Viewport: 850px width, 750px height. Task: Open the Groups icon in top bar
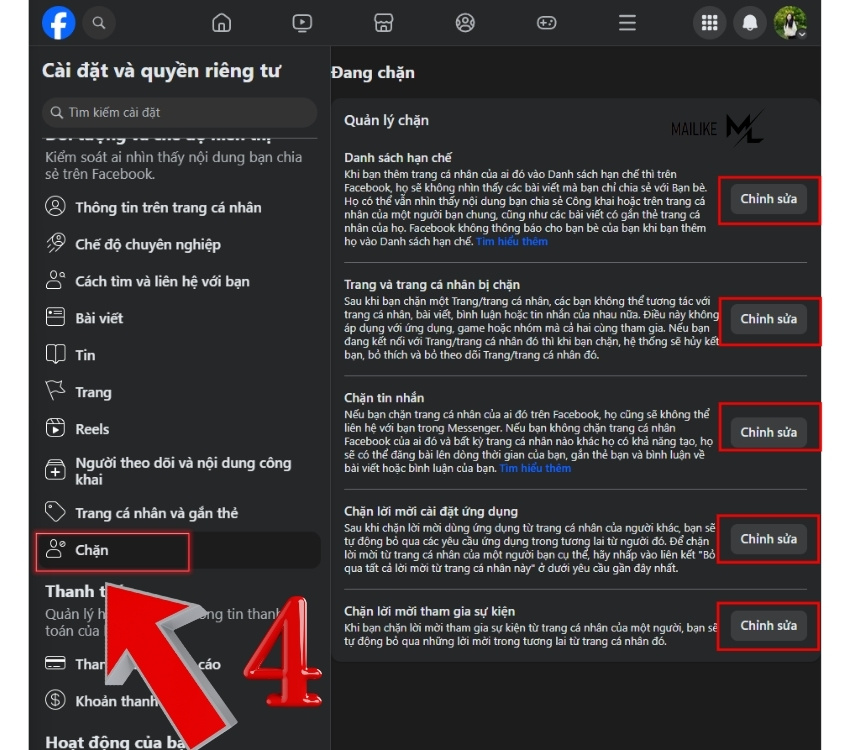465,23
